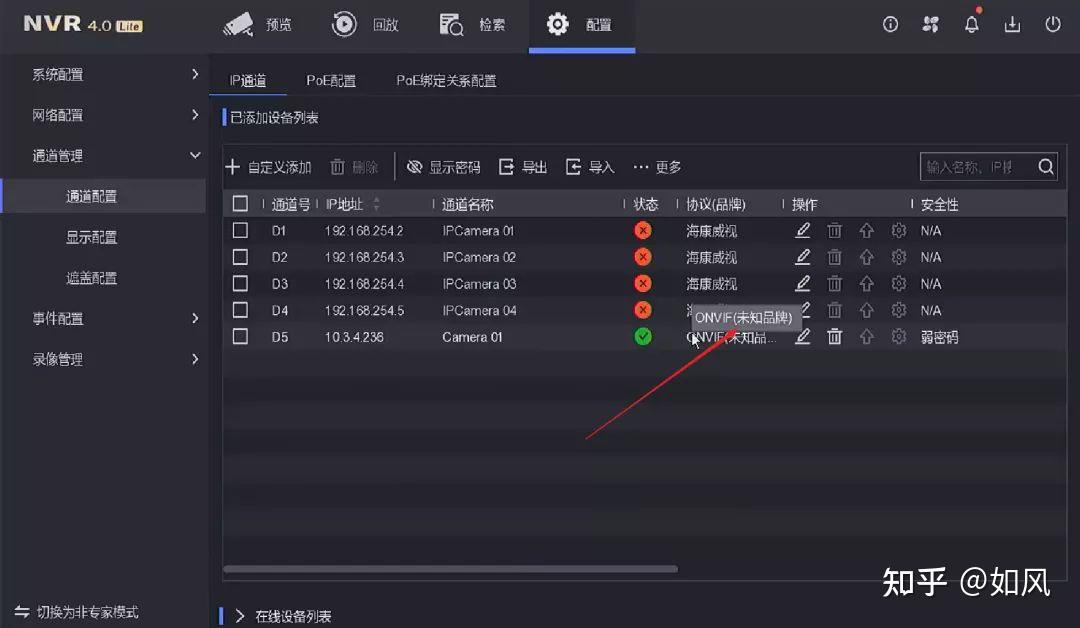Screen dimensions: 1080x628
Task: Click upgrade arrow for channel D5
Action: (866, 337)
